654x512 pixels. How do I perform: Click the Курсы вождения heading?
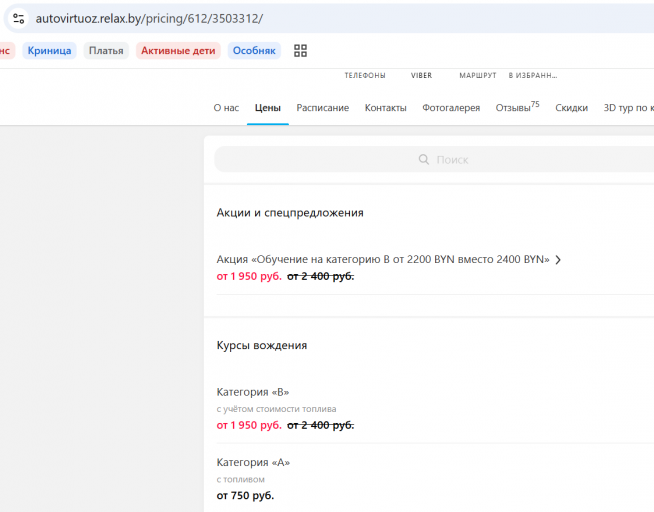pyautogui.click(x=262, y=345)
